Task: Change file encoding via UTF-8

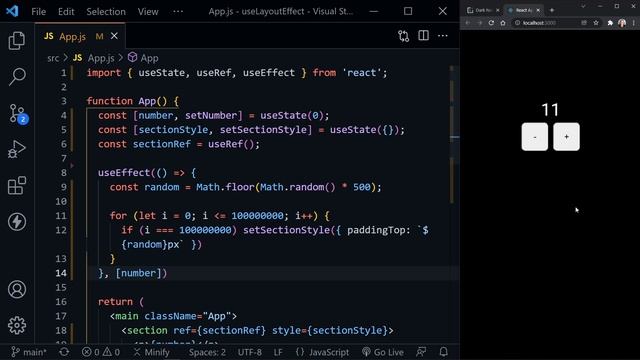Action: coord(249,352)
